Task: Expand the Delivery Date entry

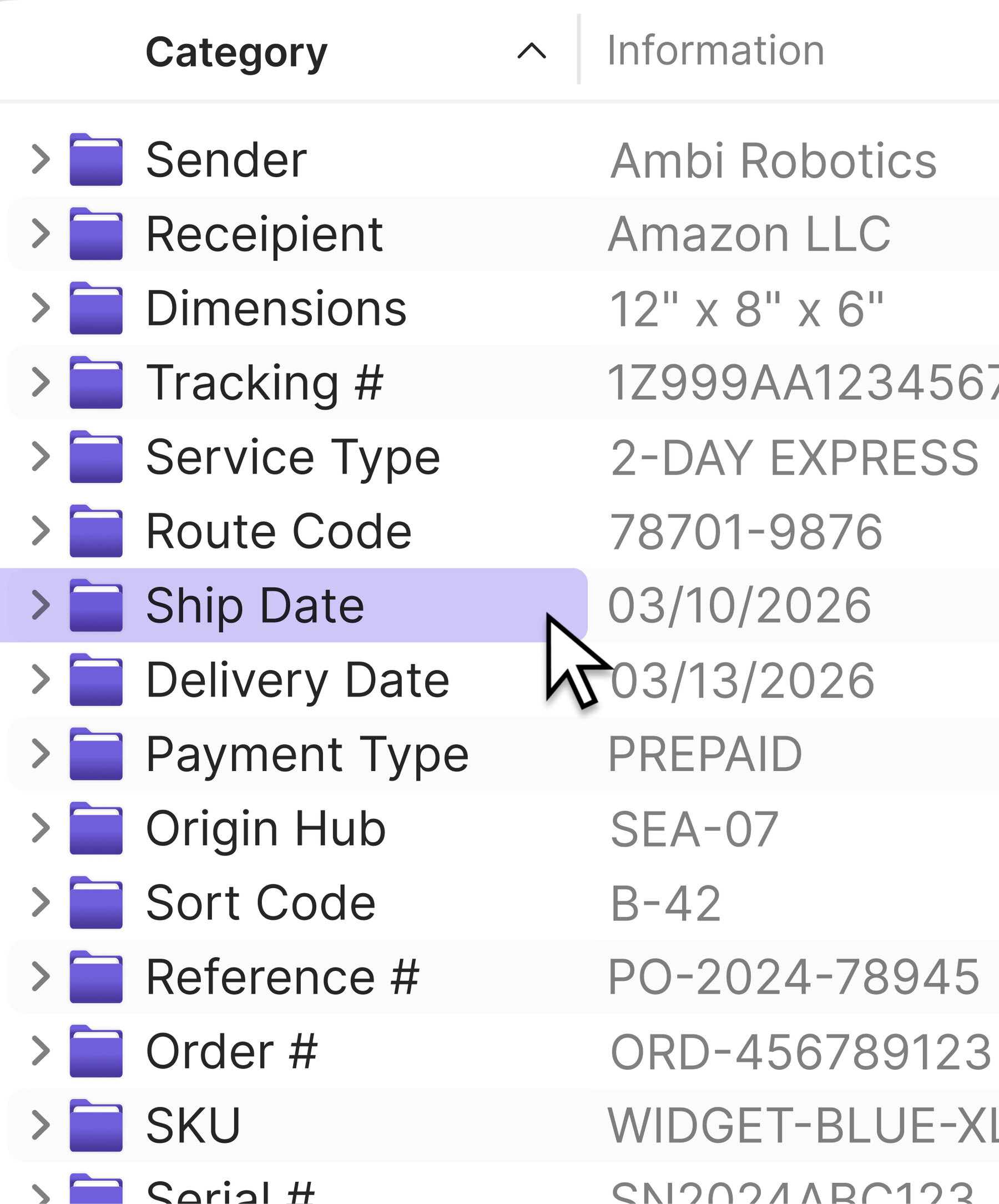Action: pyautogui.click(x=41, y=680)
